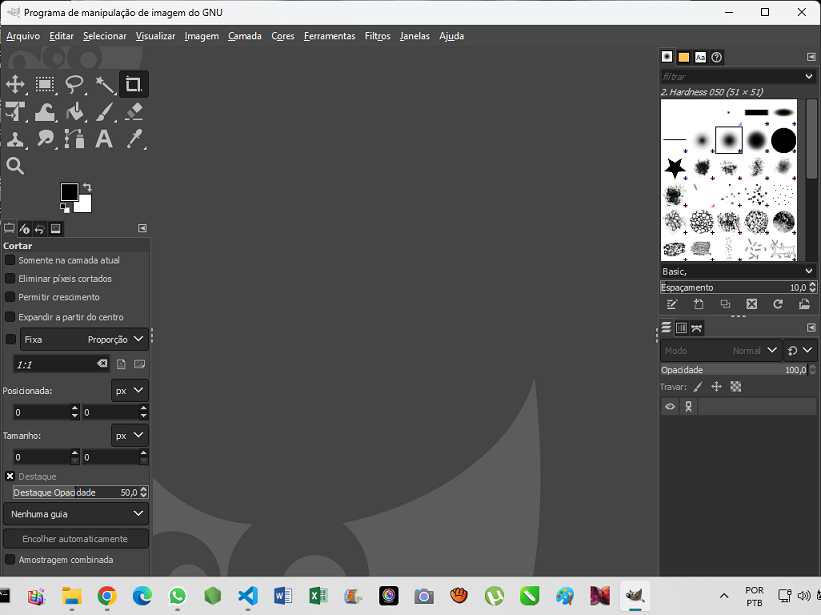The image size is (821, 615).
Task: Click the black foreground color swatch
Action: [69, 192]
